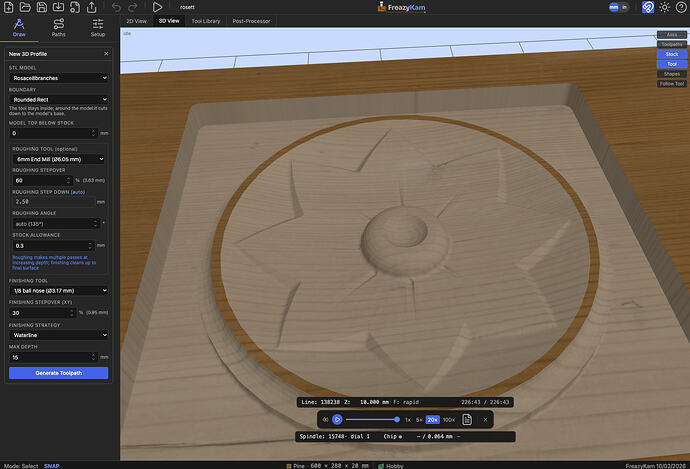690x469 pixels.
Task: Adjust the Roughing Angle stepper arrows
Action: tap(96, 224)
